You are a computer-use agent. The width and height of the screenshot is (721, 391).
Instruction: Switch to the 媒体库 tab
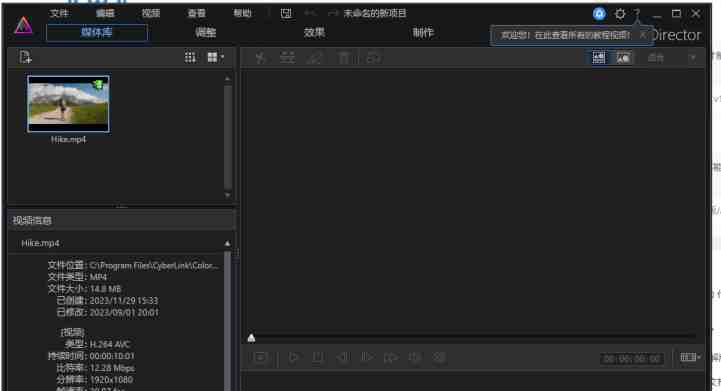[97, 33]
